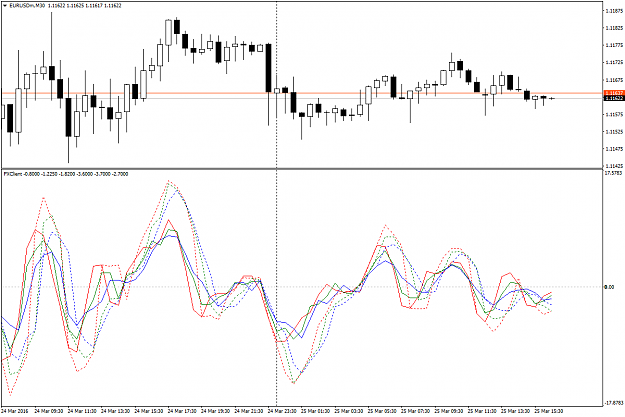Click the 25 Mar 05:30 time label
Viewport: 625px width, 417px height.
click(382, 411)
